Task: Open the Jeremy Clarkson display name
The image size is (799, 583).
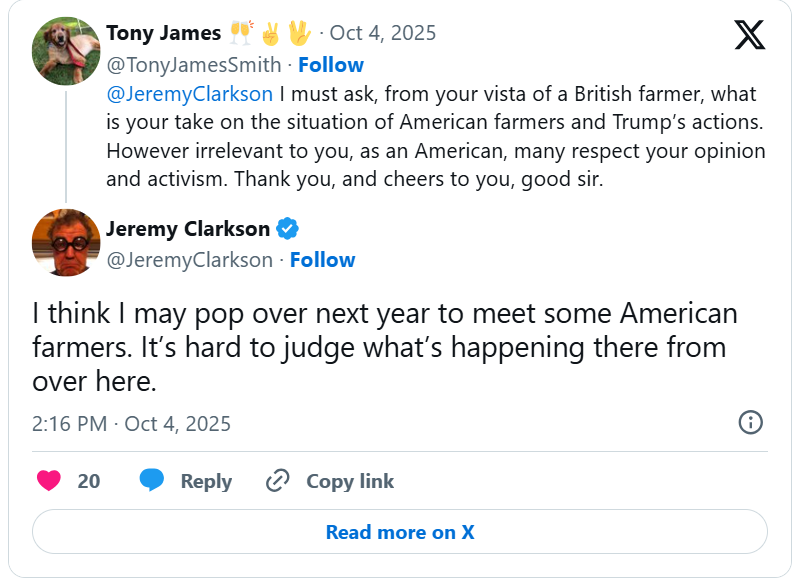Action: point(188,229)
